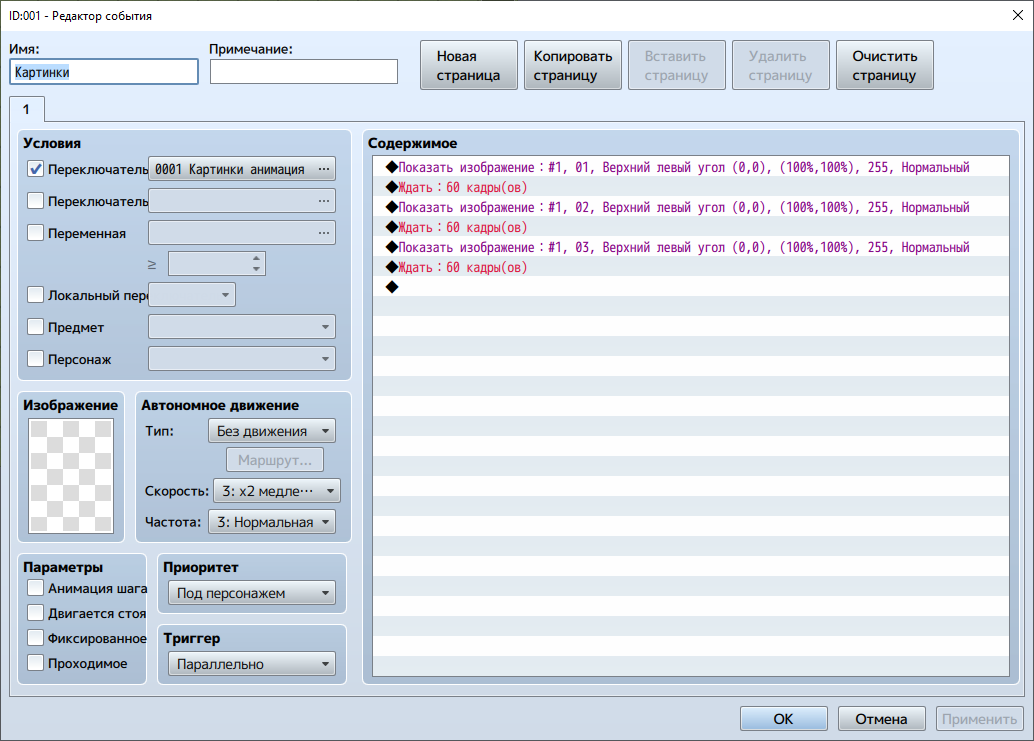
Task: Click the Удалить страницу button
Action: tap(781, 65)
